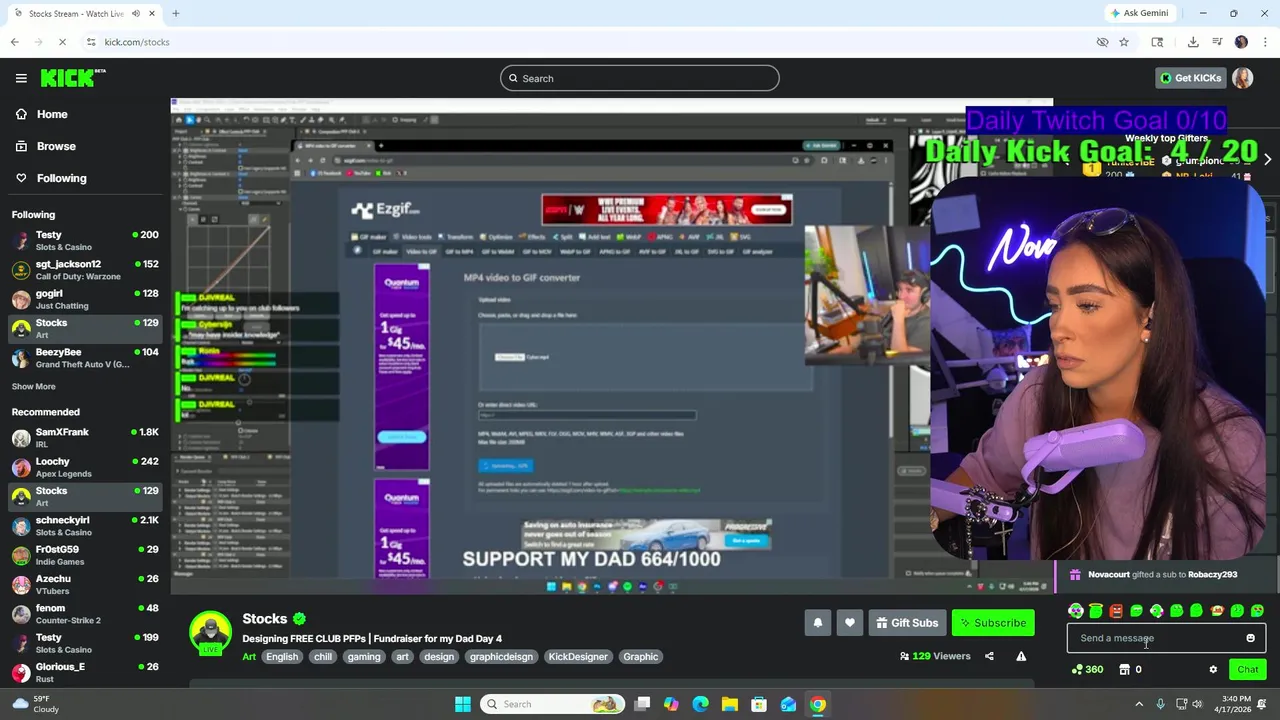1280x720 pixels.
Task: Click the Stocks verified checkmark badge
Action: [299, 619]
